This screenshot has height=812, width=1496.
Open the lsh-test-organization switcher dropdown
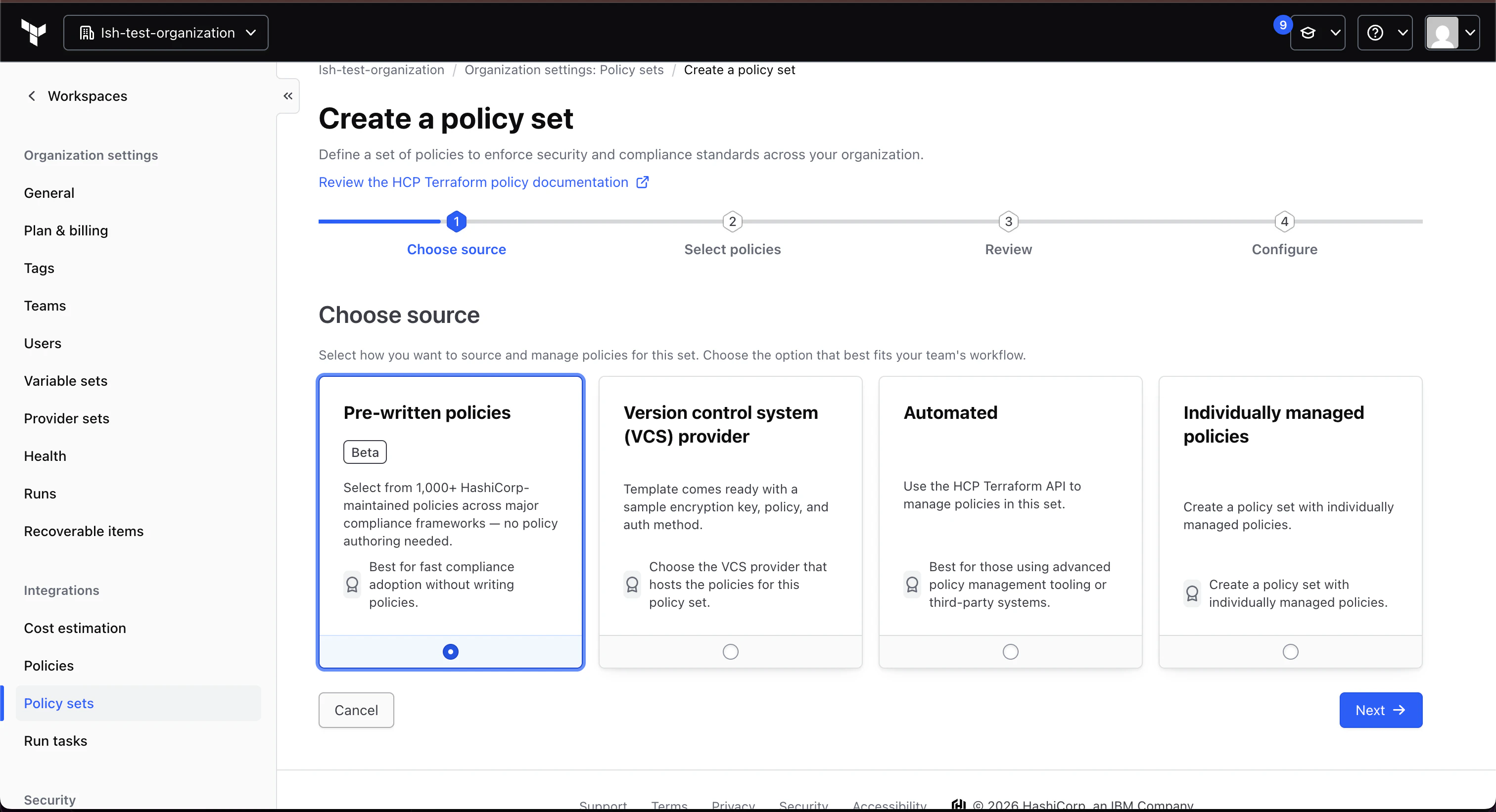point(166,33)
